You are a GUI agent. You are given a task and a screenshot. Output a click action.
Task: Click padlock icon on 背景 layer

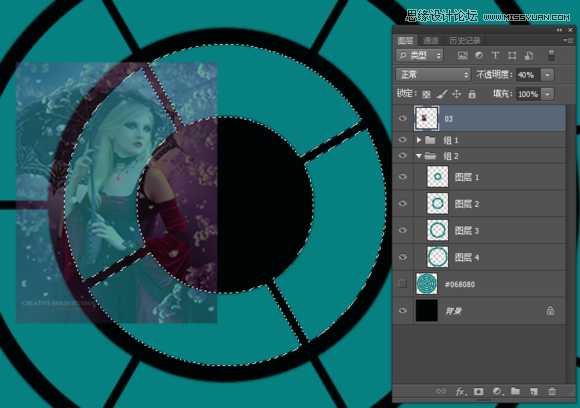tap(550, 311)
